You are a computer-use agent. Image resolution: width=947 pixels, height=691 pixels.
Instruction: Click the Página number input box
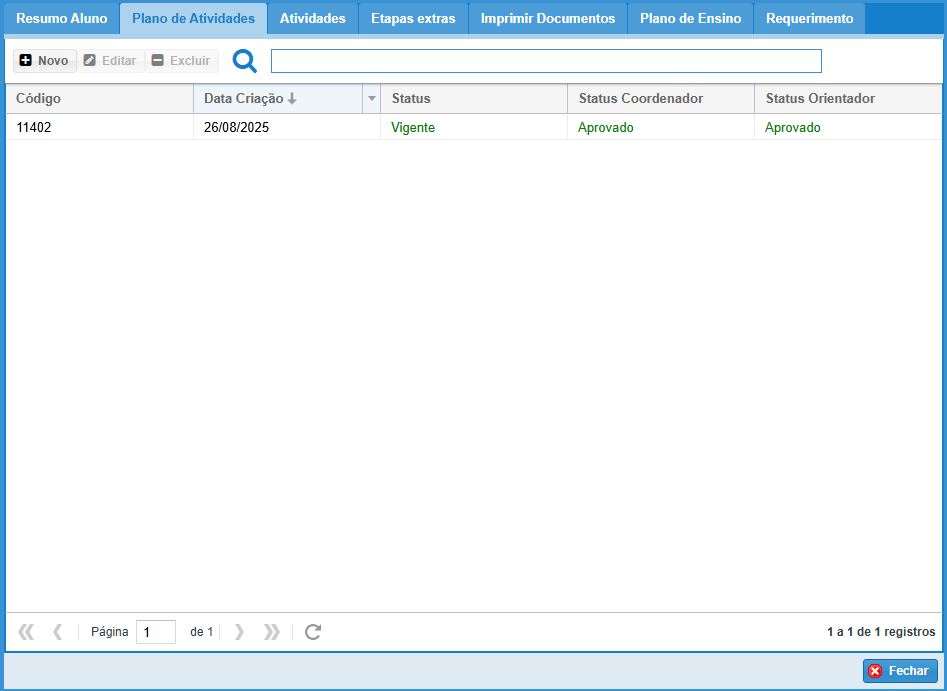pyautogui.click(x=155, y=632)
